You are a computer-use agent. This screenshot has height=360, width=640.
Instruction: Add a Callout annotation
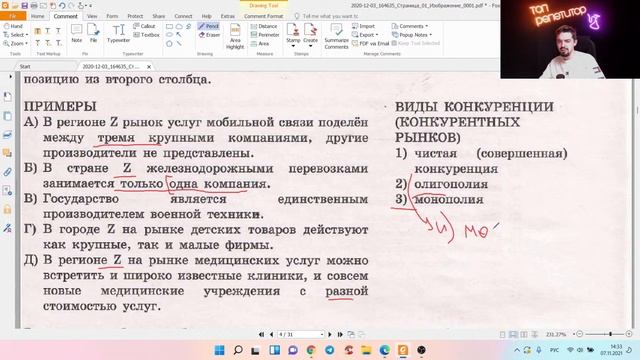click(144, 26)
